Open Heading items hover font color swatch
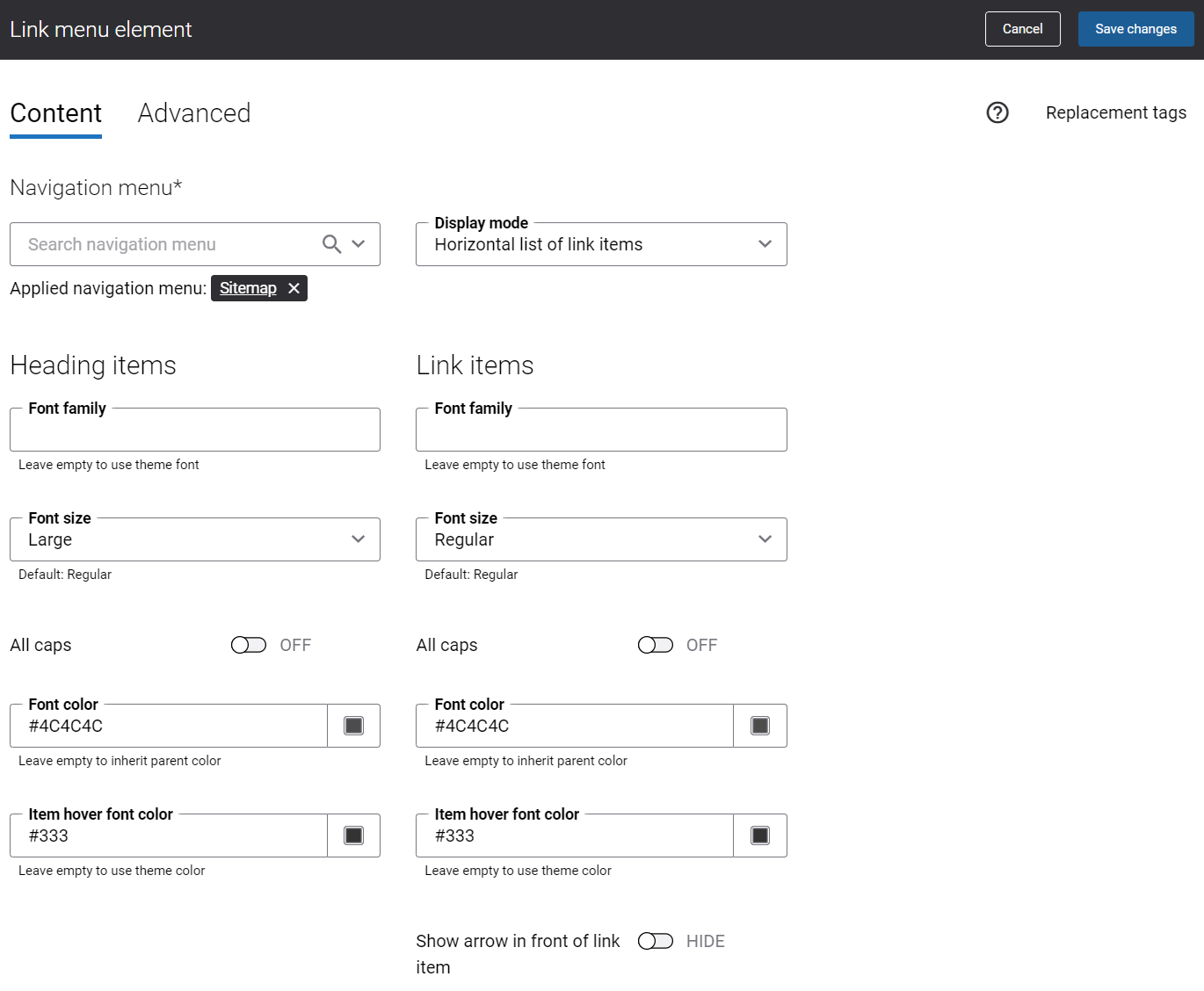1204x991 pixels. pos(353,835)
